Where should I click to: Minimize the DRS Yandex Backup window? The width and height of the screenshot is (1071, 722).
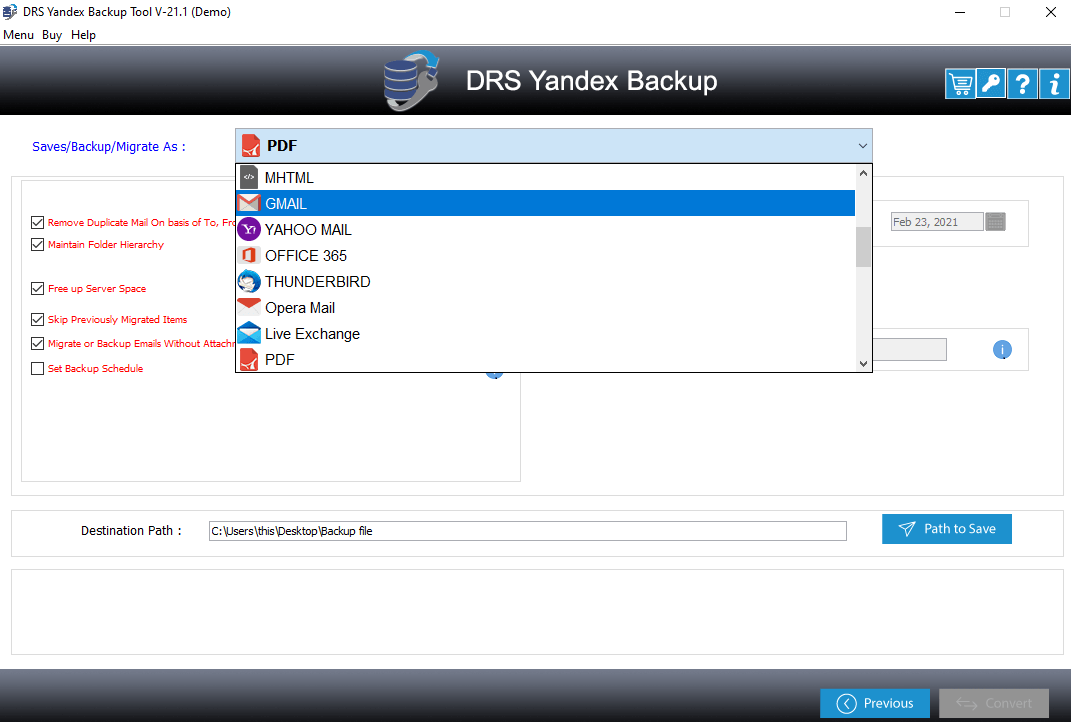(960, 12)
